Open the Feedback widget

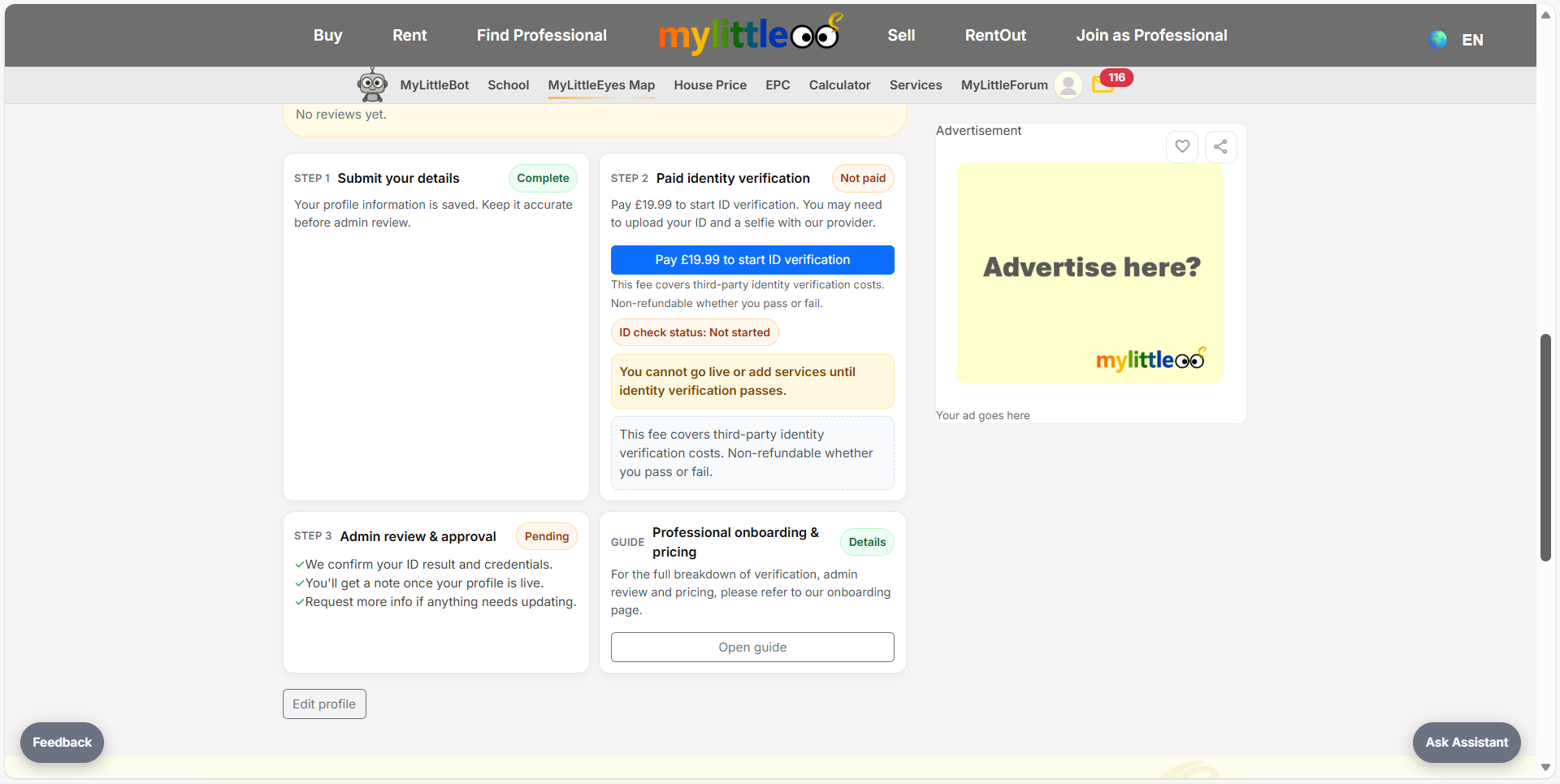point(62,742)
